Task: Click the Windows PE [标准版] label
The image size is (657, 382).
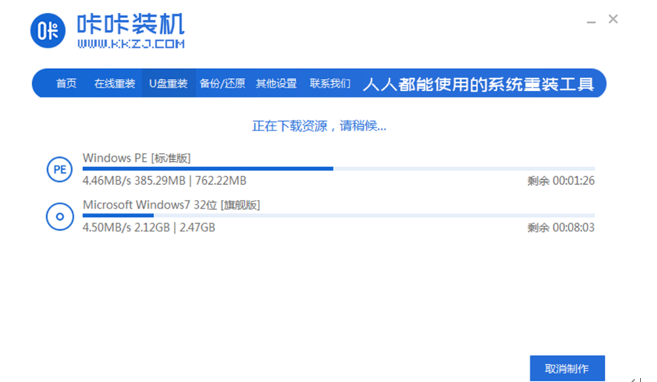Action: (x=137, y=158)
